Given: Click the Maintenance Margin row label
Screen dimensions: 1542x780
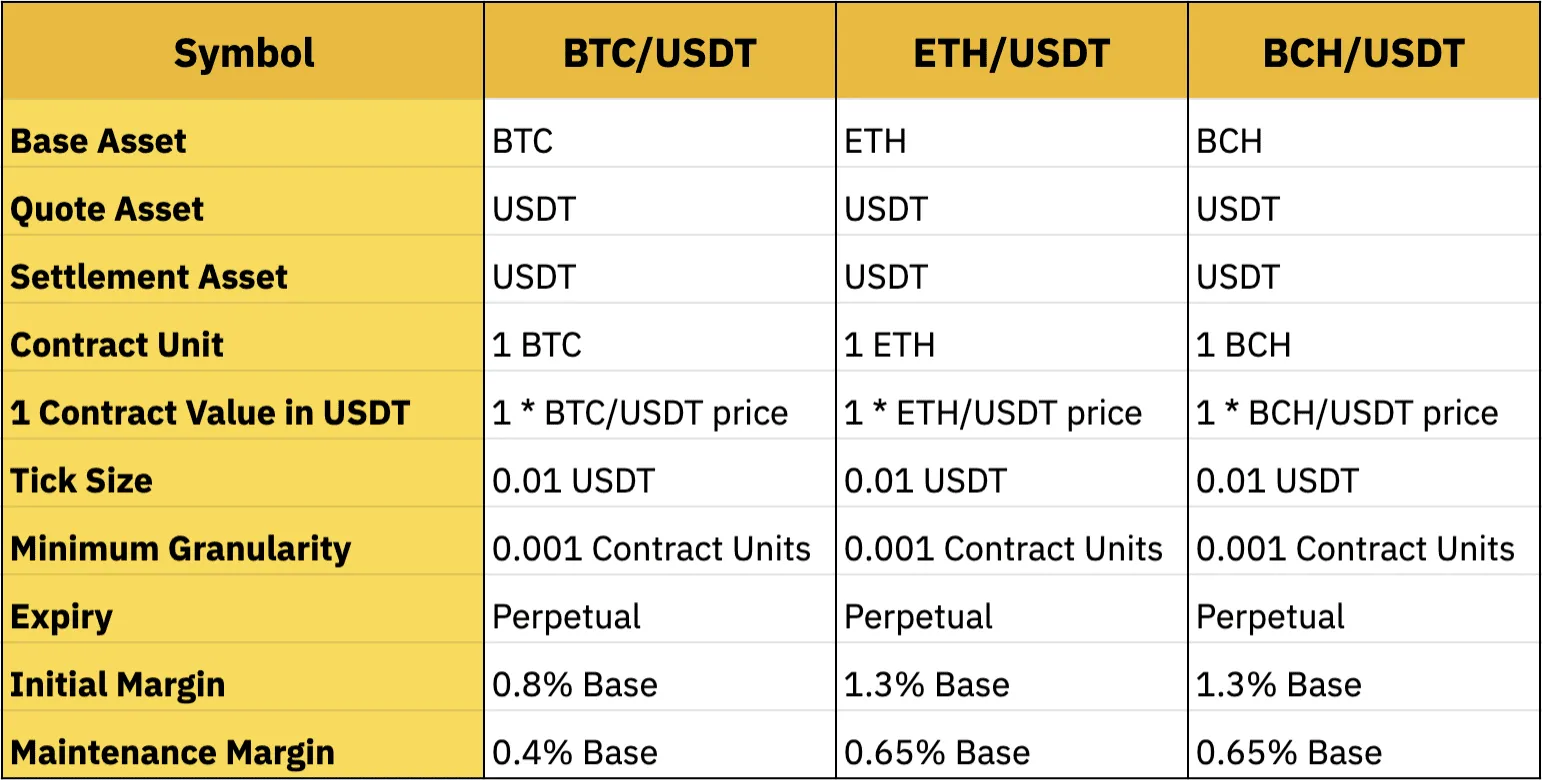Looking at the screenshot, I should (172, 753).
